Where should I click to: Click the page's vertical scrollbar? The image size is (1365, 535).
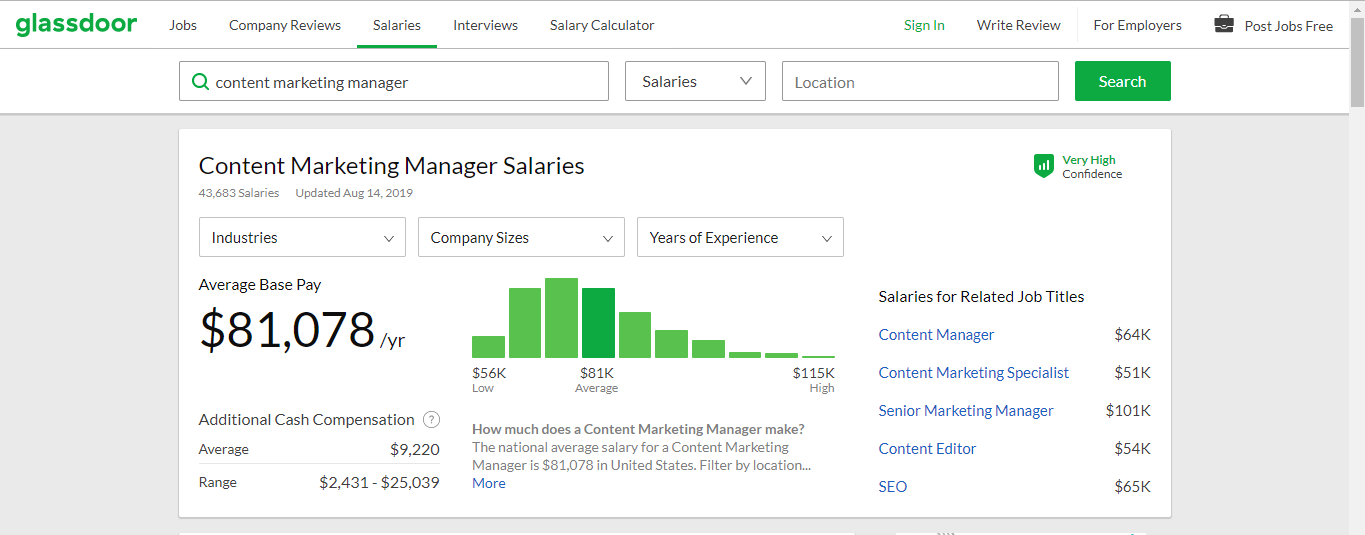coord(1356,60)
